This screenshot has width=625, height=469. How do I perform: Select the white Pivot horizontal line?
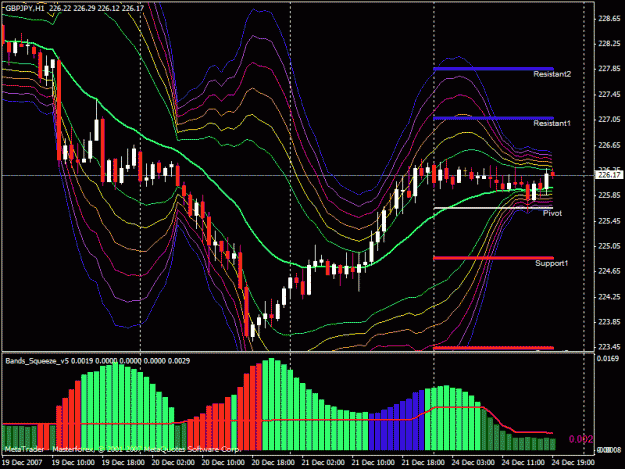coord(493,208)
